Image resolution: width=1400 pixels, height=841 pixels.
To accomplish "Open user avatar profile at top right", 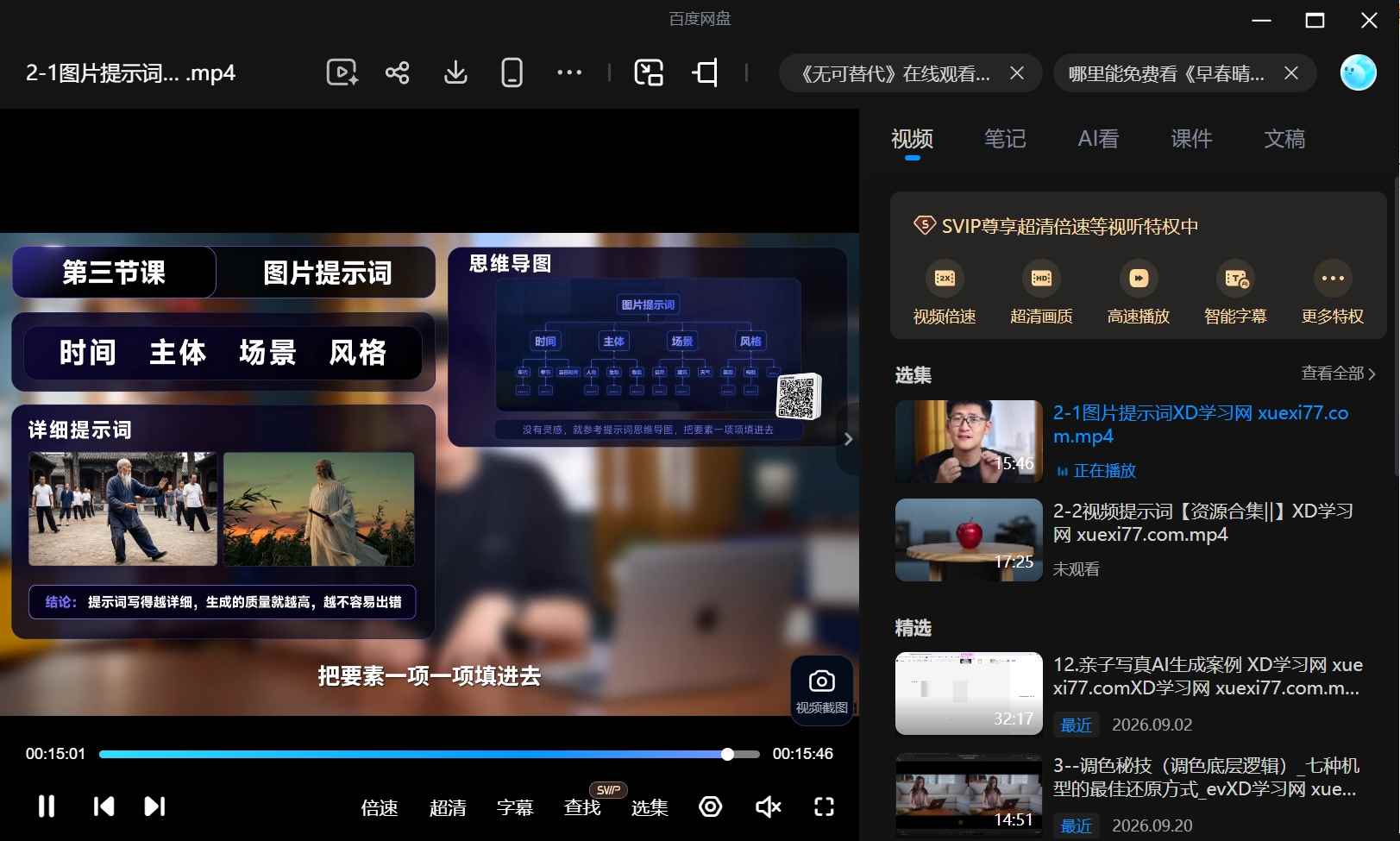I will (1358, 73).
